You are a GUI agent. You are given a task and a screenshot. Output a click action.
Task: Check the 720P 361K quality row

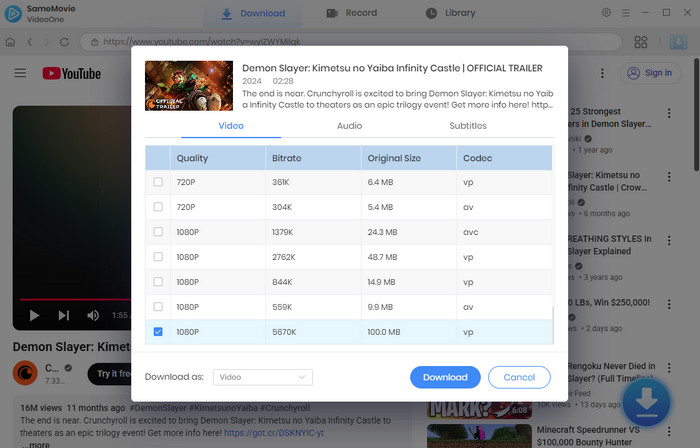157,182
